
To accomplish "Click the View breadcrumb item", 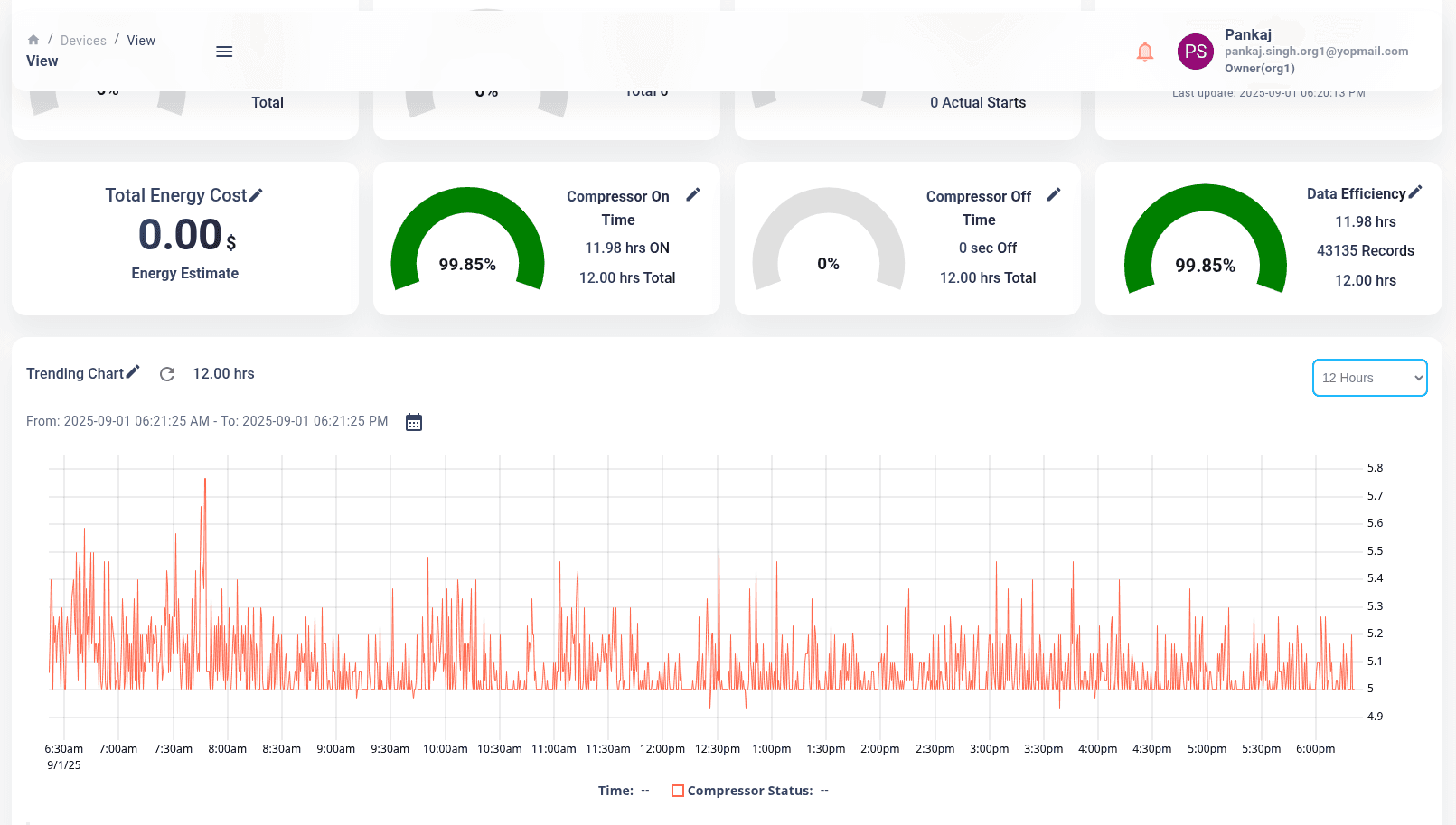I will click(141, 41).
